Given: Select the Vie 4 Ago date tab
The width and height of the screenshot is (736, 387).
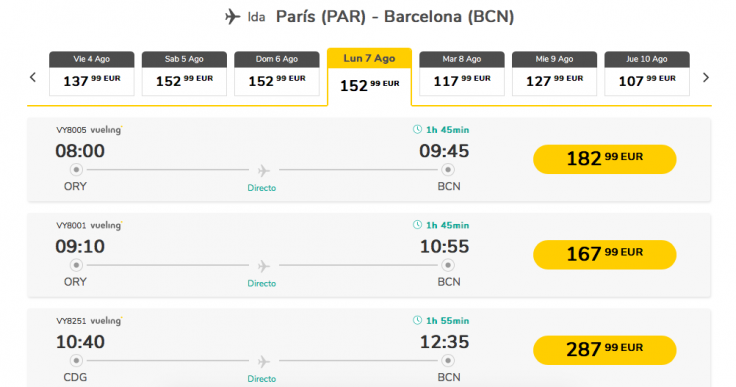Looking at the screenshot, I should point(92,73).
